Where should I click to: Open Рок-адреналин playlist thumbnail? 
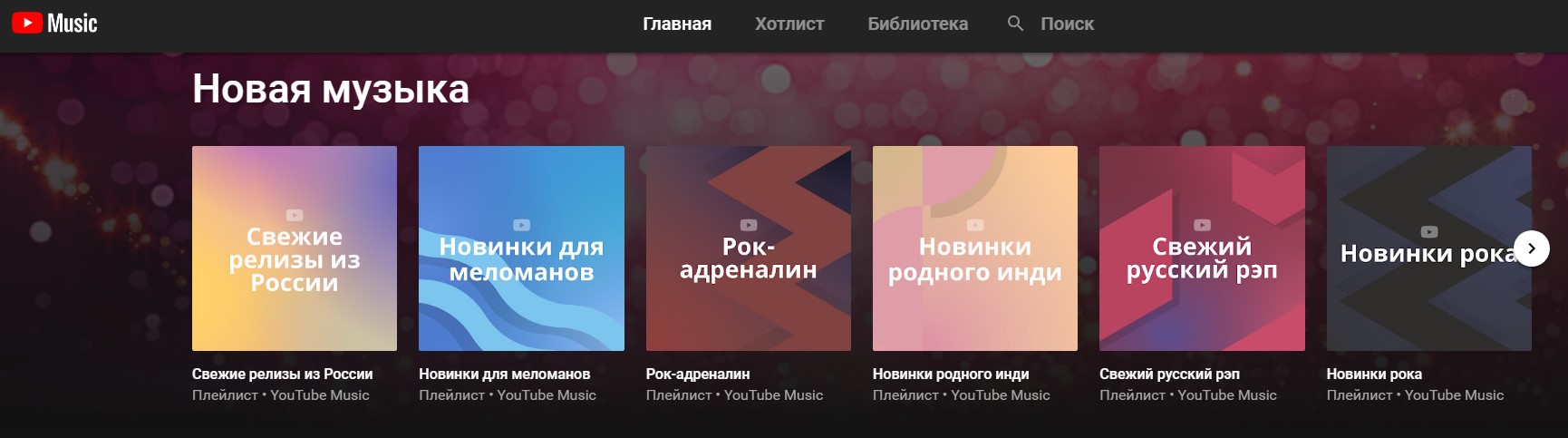coord(749,248)
